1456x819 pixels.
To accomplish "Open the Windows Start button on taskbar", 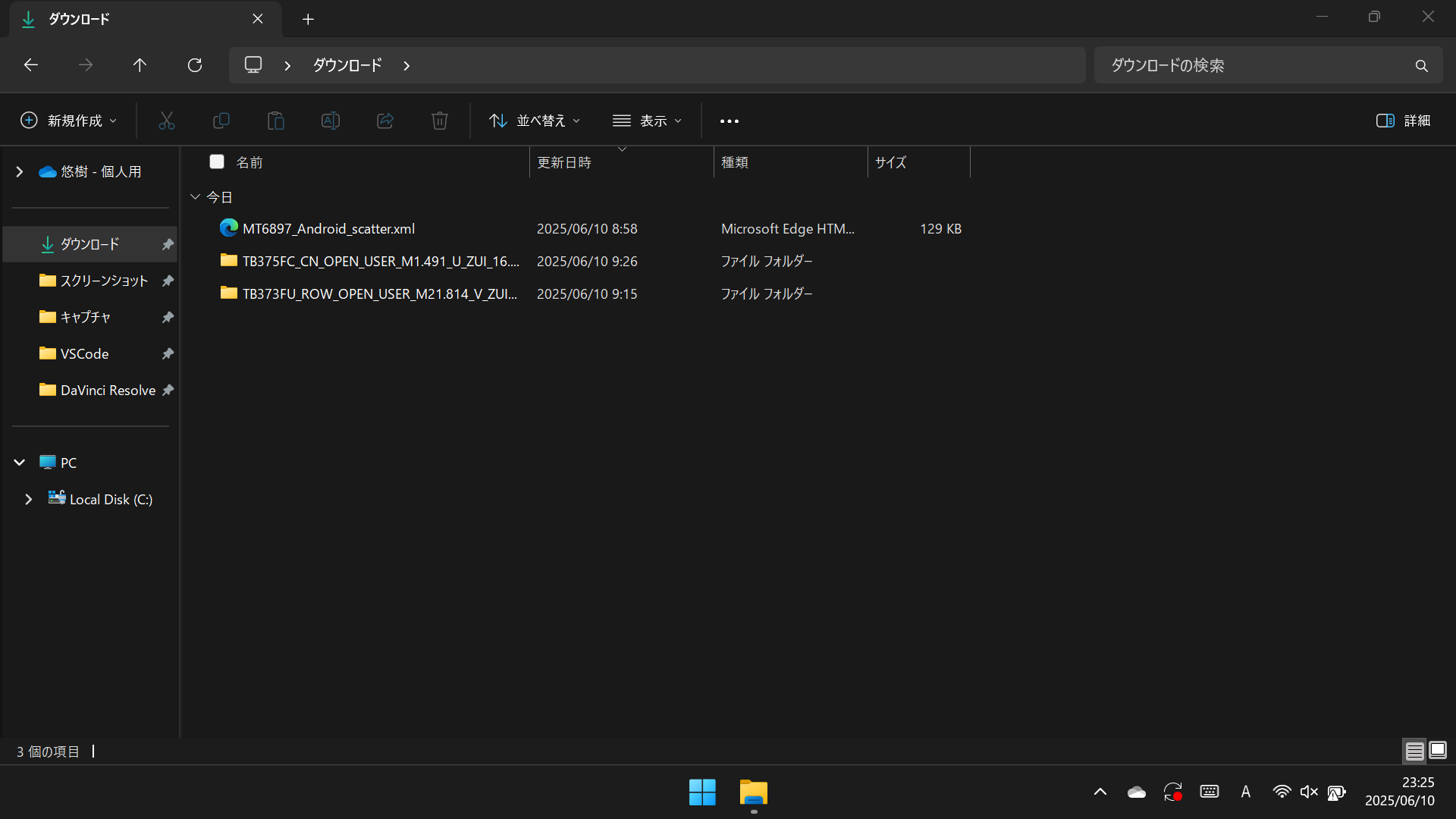I will (x=702, y=792).
